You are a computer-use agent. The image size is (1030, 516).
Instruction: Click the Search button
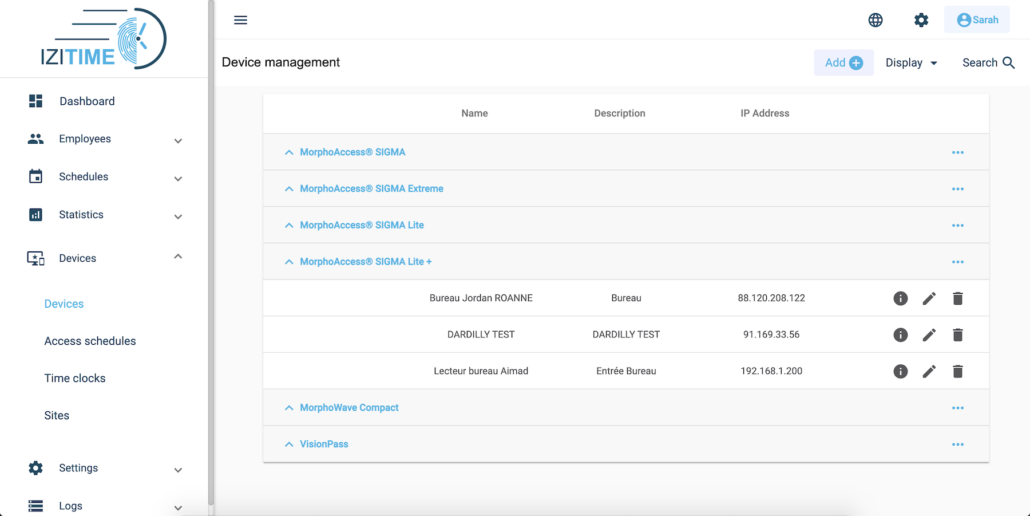tap(988, 62)
